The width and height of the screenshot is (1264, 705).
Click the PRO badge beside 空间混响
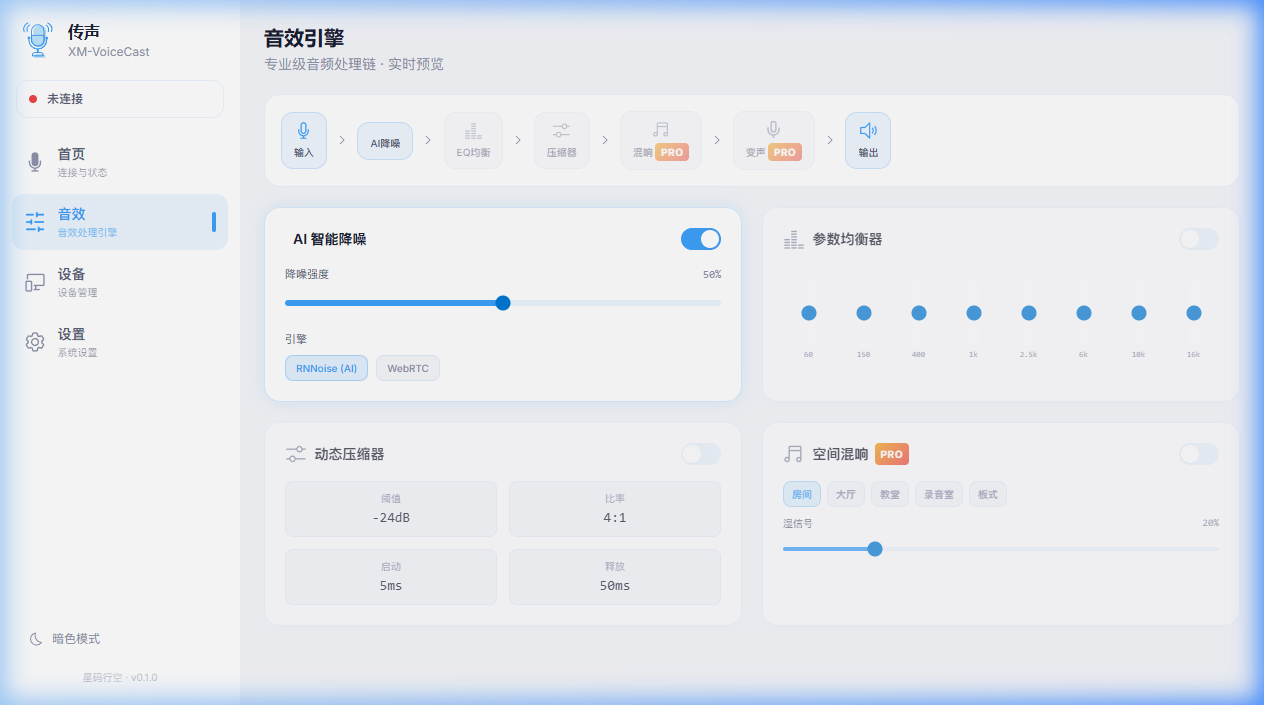click(x=892, y=454)
